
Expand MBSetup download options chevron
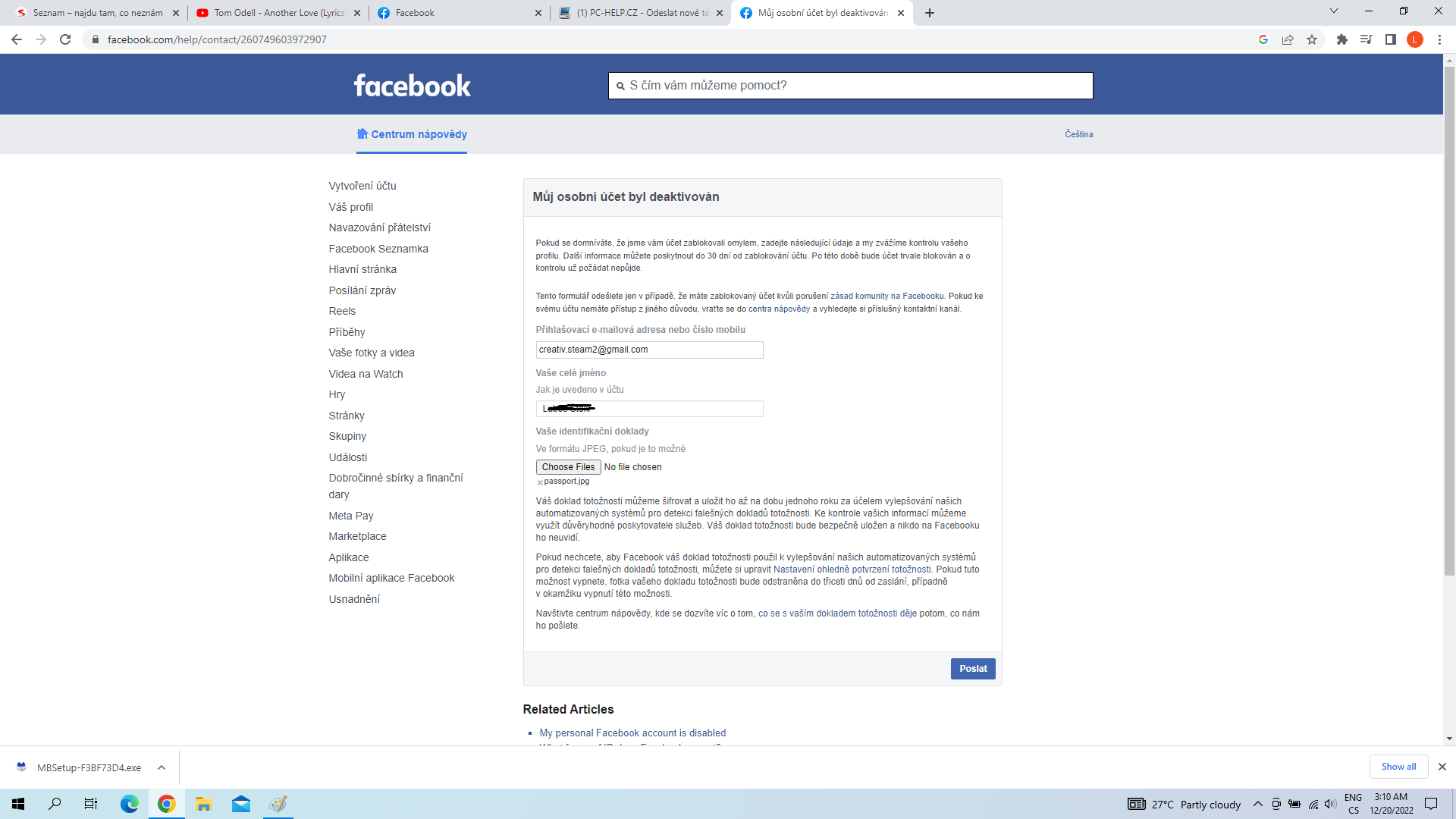click(162, 767)
